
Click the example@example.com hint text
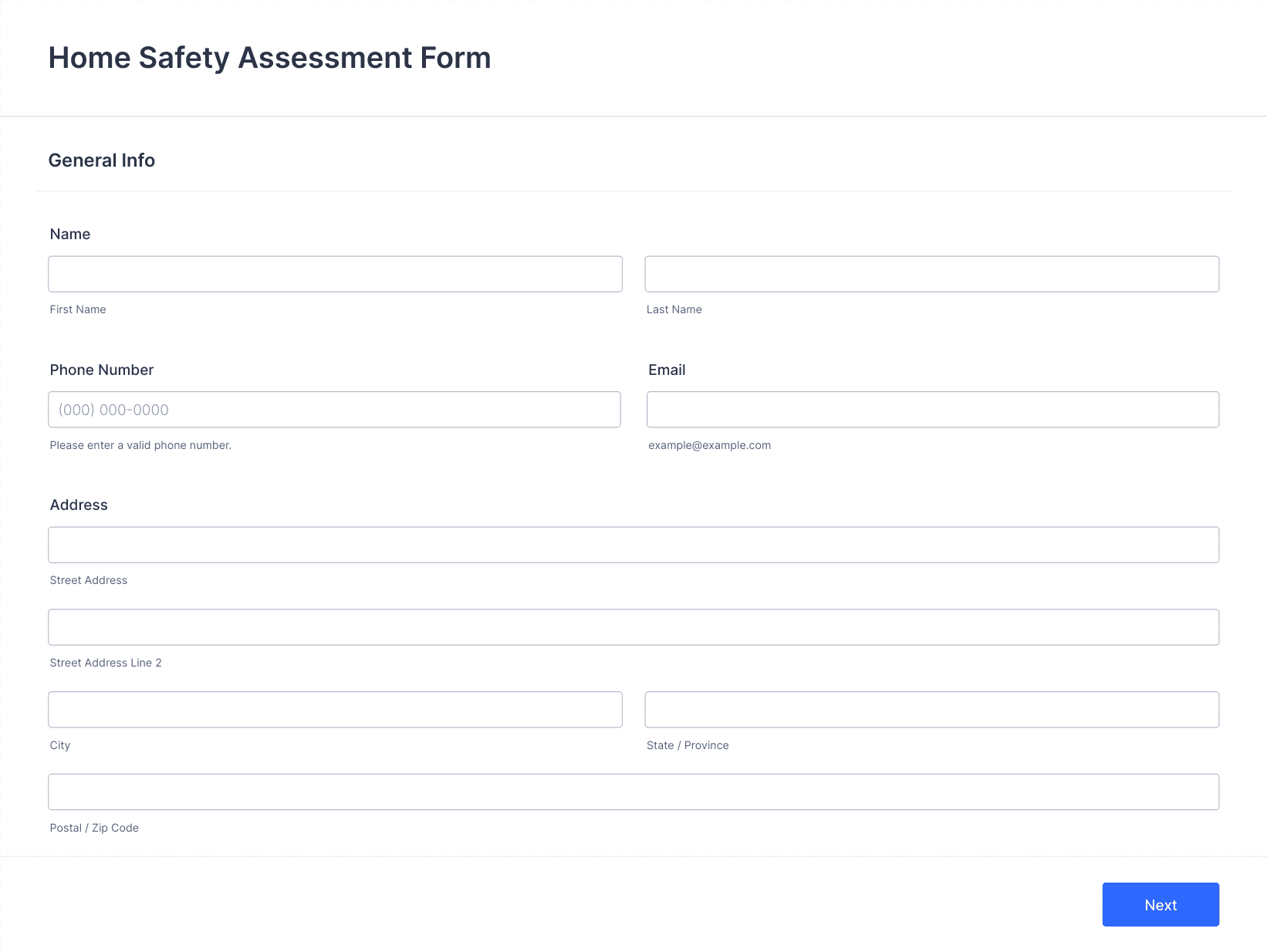pyautogui.click(x=709, y=445)
